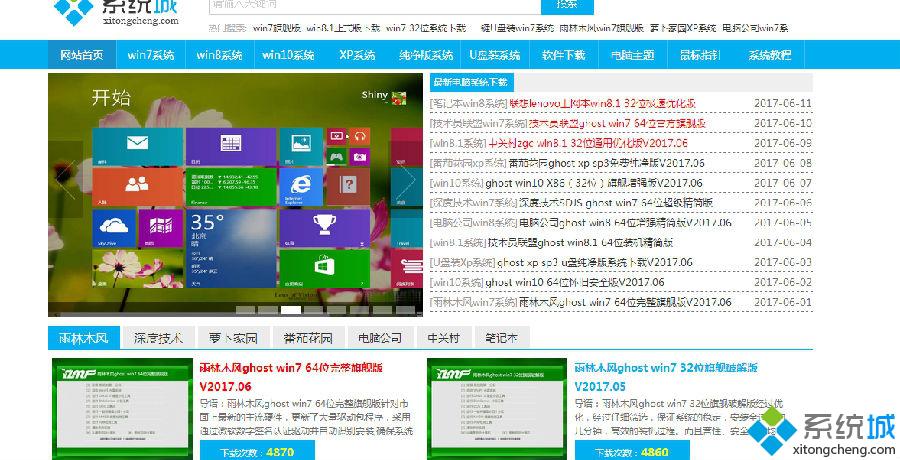Image resolution: width=900 pixels, height=460 pixels.
Task: Click the 35° weather tile in banner
Action: coord(231,248)
